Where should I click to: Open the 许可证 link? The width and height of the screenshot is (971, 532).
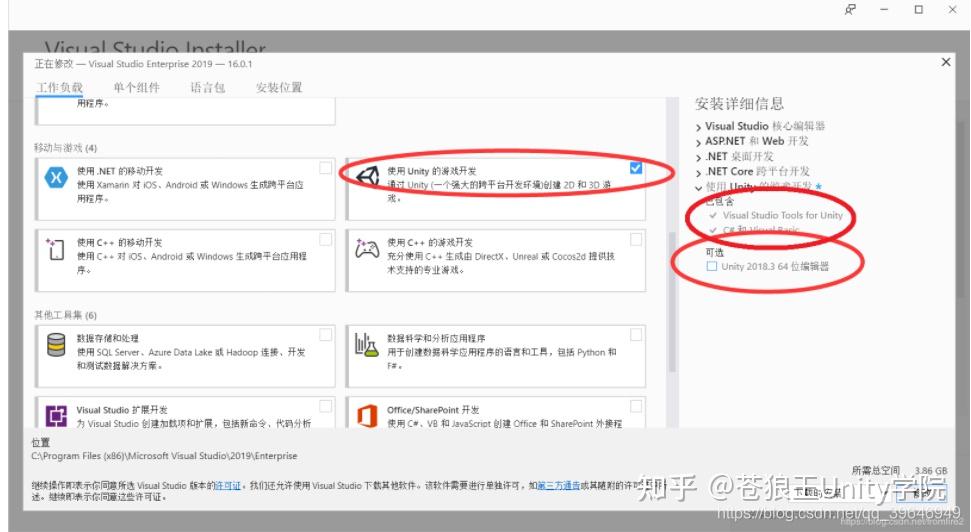coord(227,486)
